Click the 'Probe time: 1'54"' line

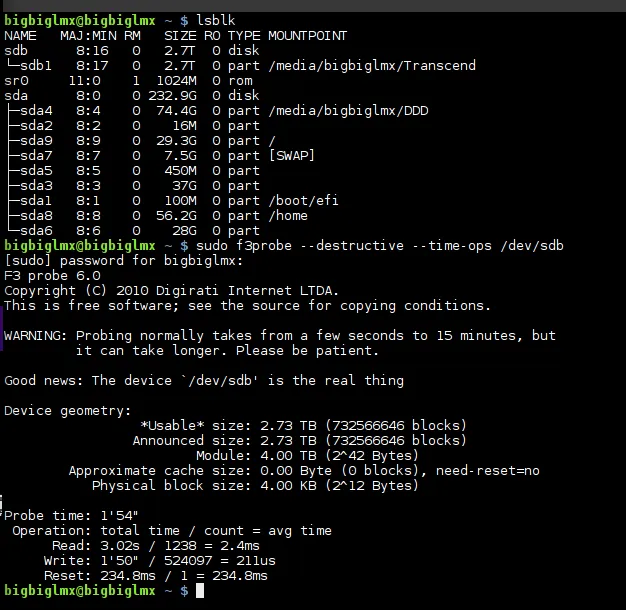pyautogui.click(x=71, y=516)
